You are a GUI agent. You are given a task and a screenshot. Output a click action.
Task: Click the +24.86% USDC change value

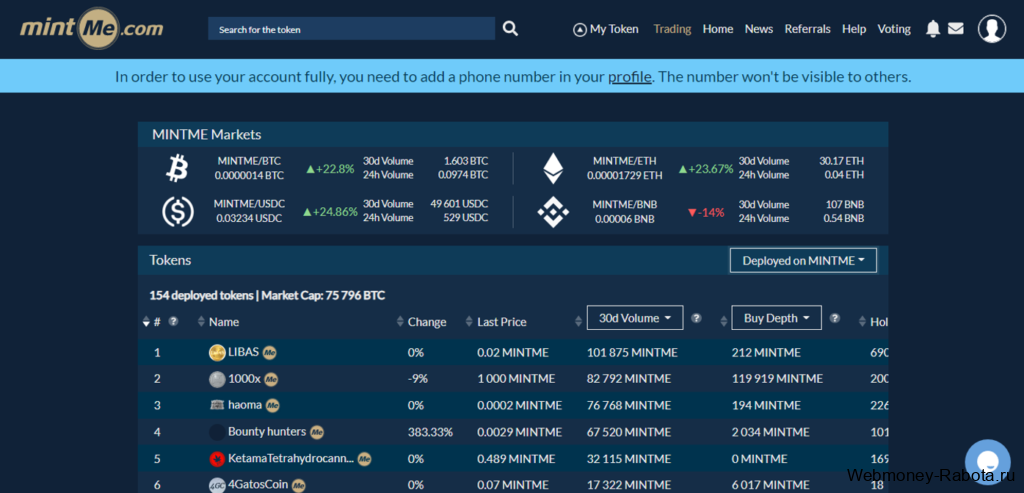(330, 212)
